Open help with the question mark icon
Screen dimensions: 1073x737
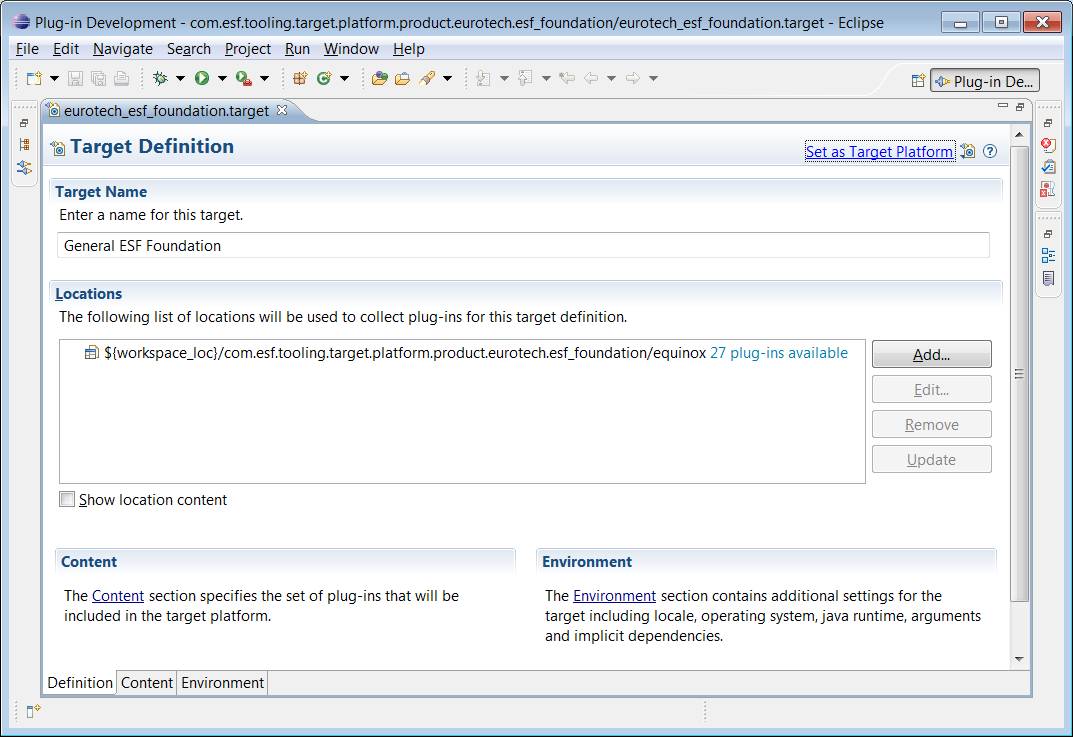coord(990,151)
